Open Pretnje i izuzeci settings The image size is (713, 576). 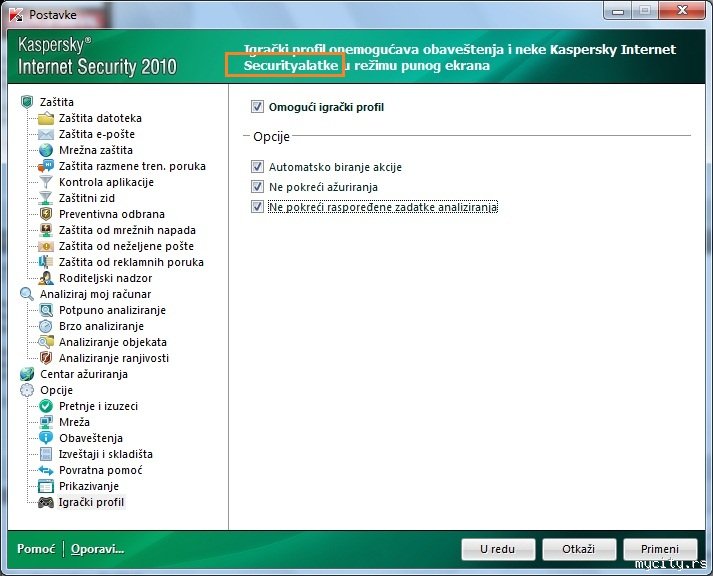(98, 406)
